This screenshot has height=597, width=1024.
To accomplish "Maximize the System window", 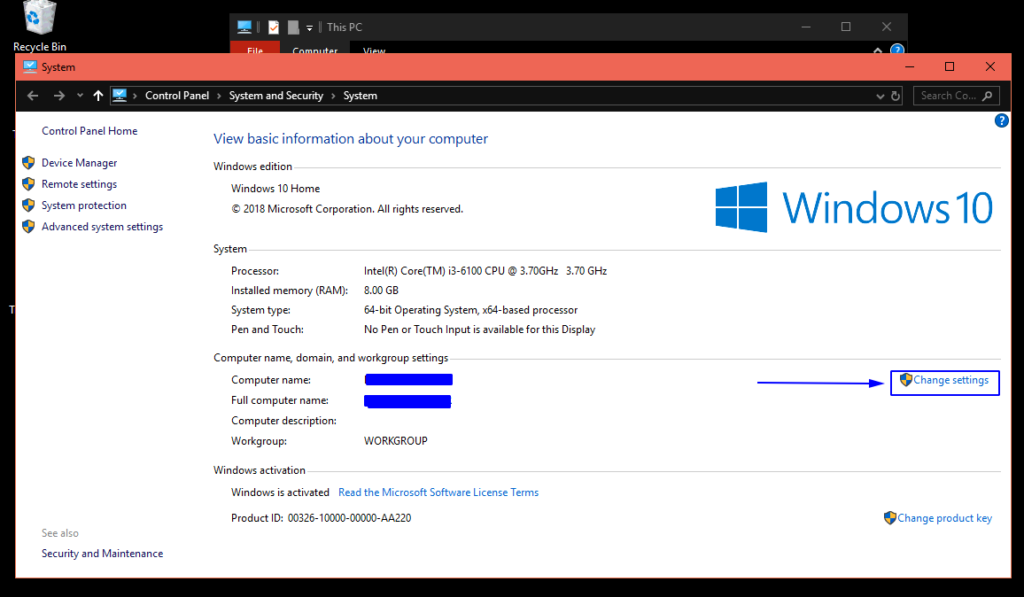I will click(950, 67).
